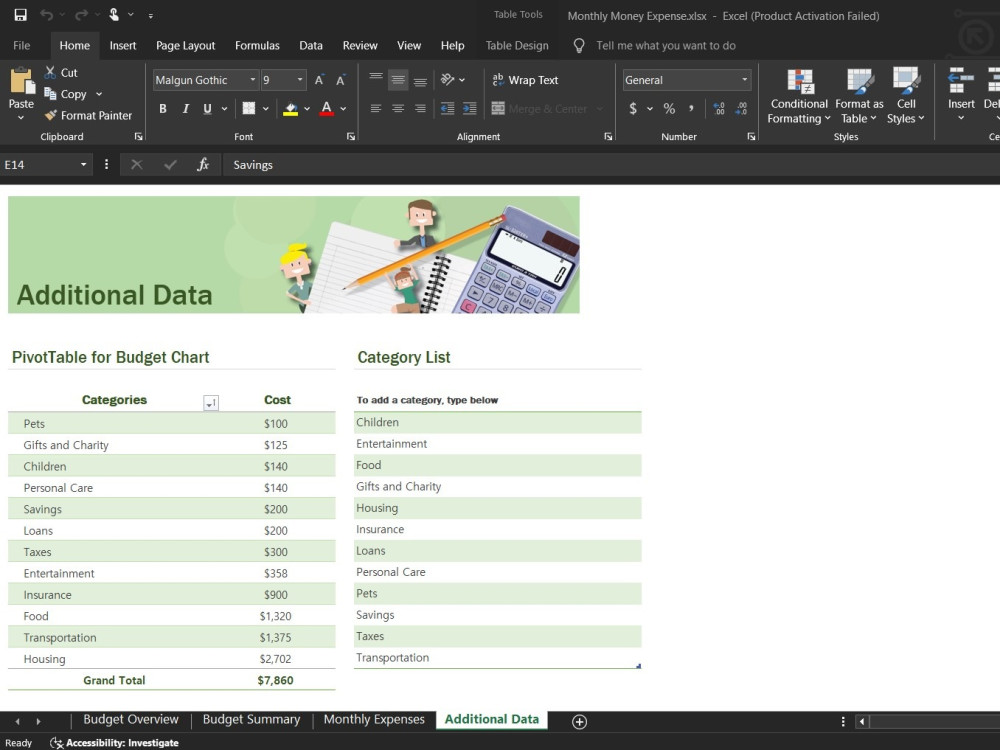Toggle Bold formatting
Screen dimensions: 1000x750
click(163, 108)
